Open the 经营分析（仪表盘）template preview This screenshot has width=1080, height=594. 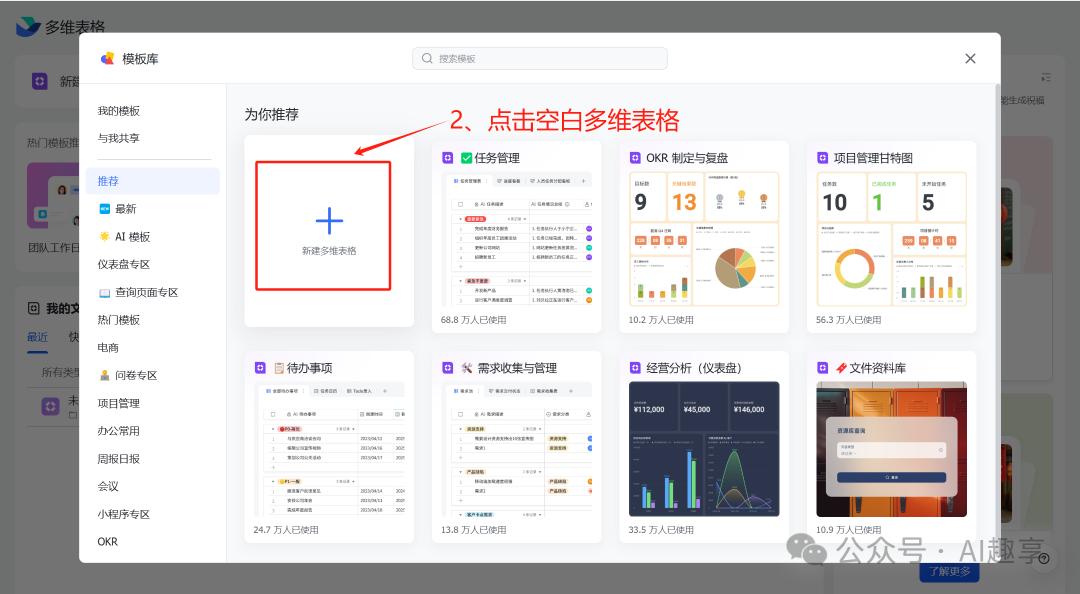click(704, 449)
